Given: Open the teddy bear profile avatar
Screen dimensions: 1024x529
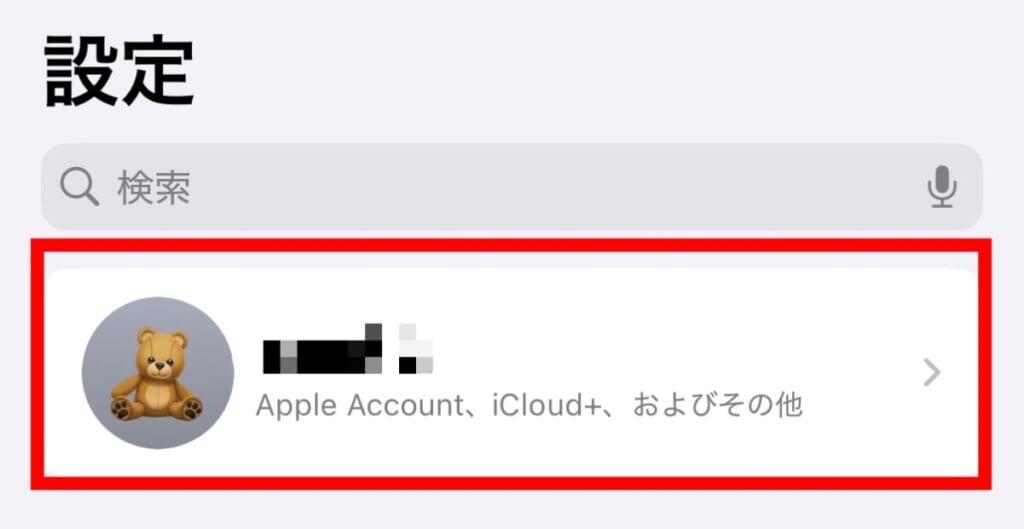Looking at the screenshot, I should 157,372.
